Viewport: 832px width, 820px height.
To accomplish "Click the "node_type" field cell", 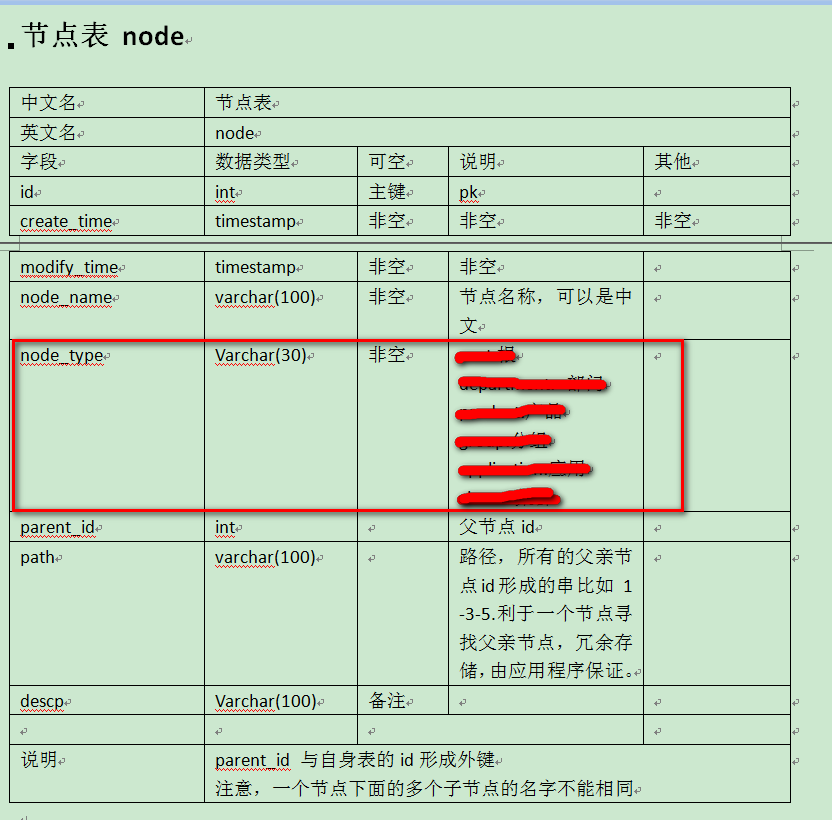I will 62,355.
